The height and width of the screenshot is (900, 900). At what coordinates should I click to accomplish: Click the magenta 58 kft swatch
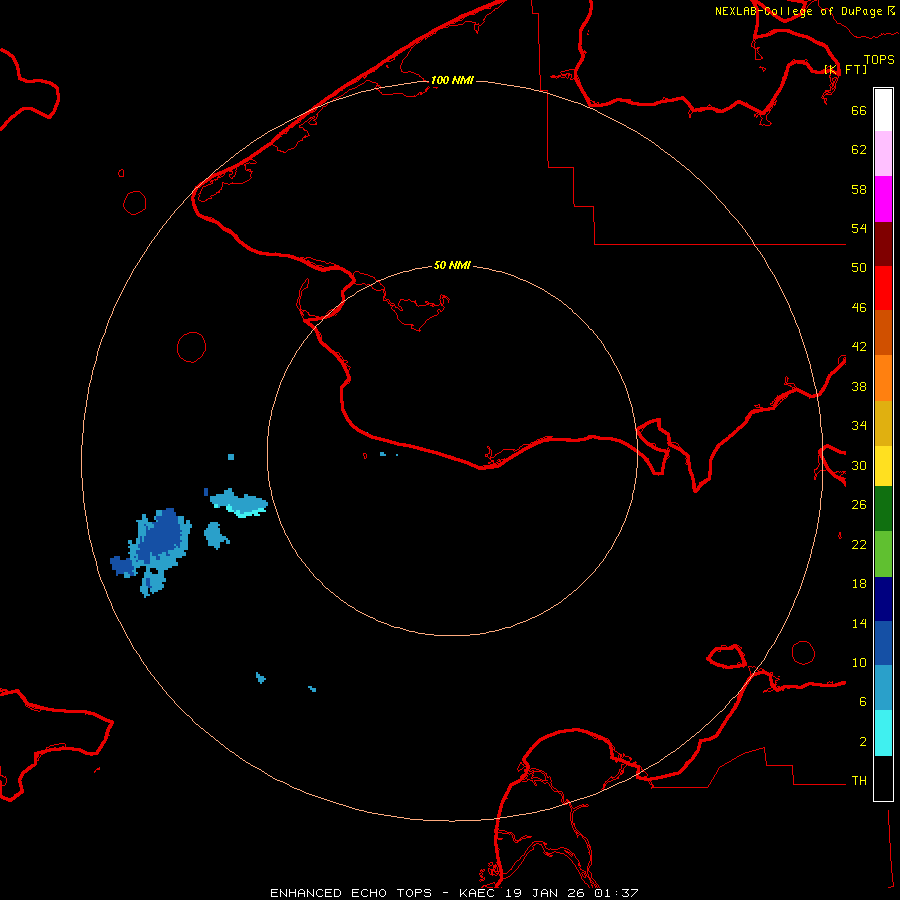pos(883,199)
